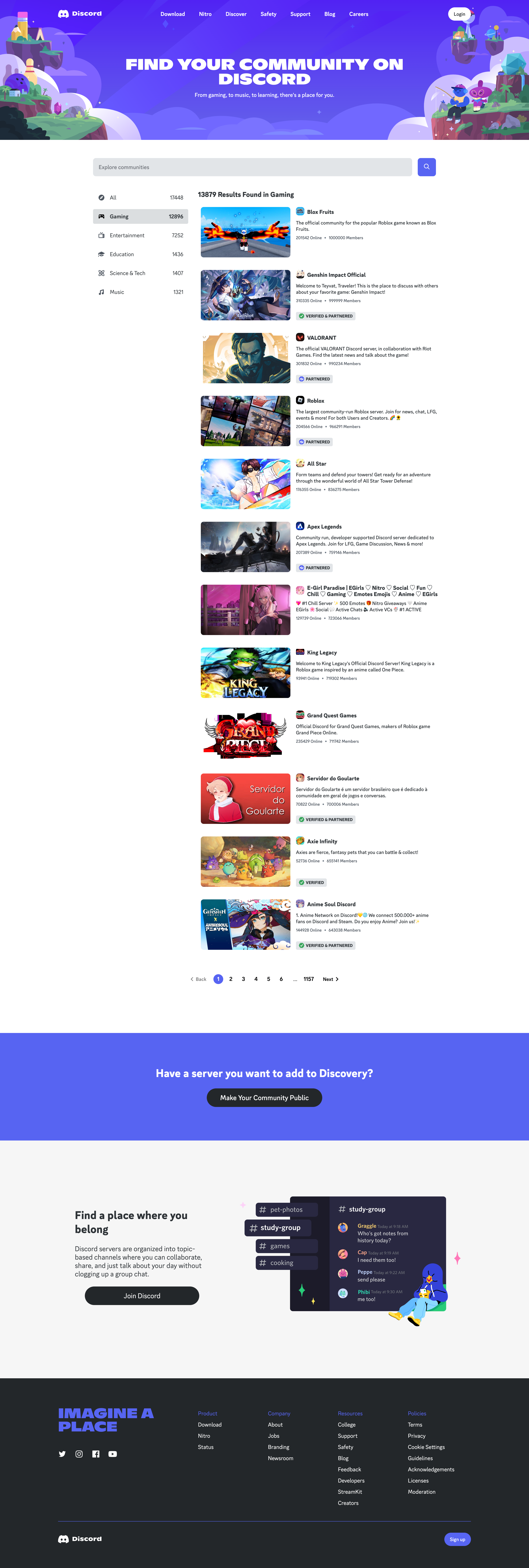This screenshot has height=1568, width=529.
Task: Open the Blox Fruits banner thumbnail
Action: pyautogui.click(x=245, y=232)
